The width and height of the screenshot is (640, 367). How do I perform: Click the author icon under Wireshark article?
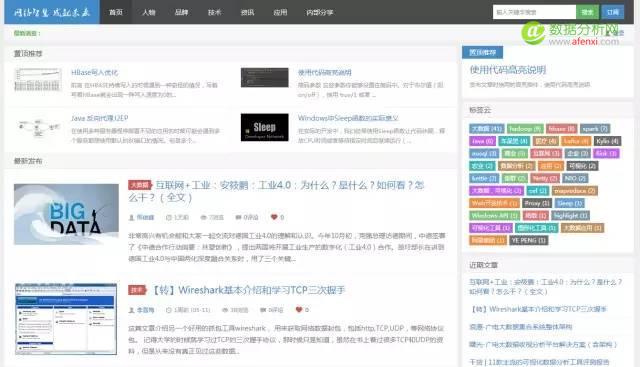[x=131, y=310]
